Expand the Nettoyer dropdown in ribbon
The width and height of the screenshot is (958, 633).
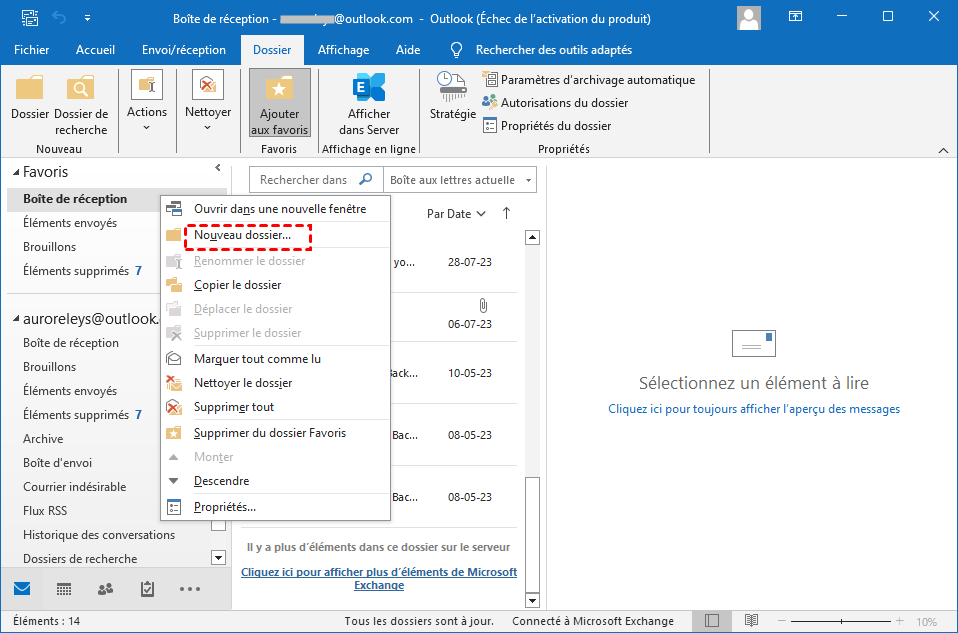208,127
